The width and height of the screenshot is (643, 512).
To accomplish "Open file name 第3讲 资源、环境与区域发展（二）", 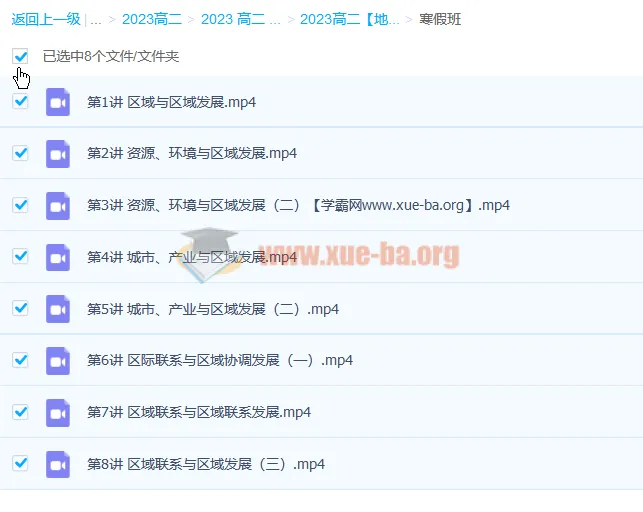I will [x=298, y=206].
